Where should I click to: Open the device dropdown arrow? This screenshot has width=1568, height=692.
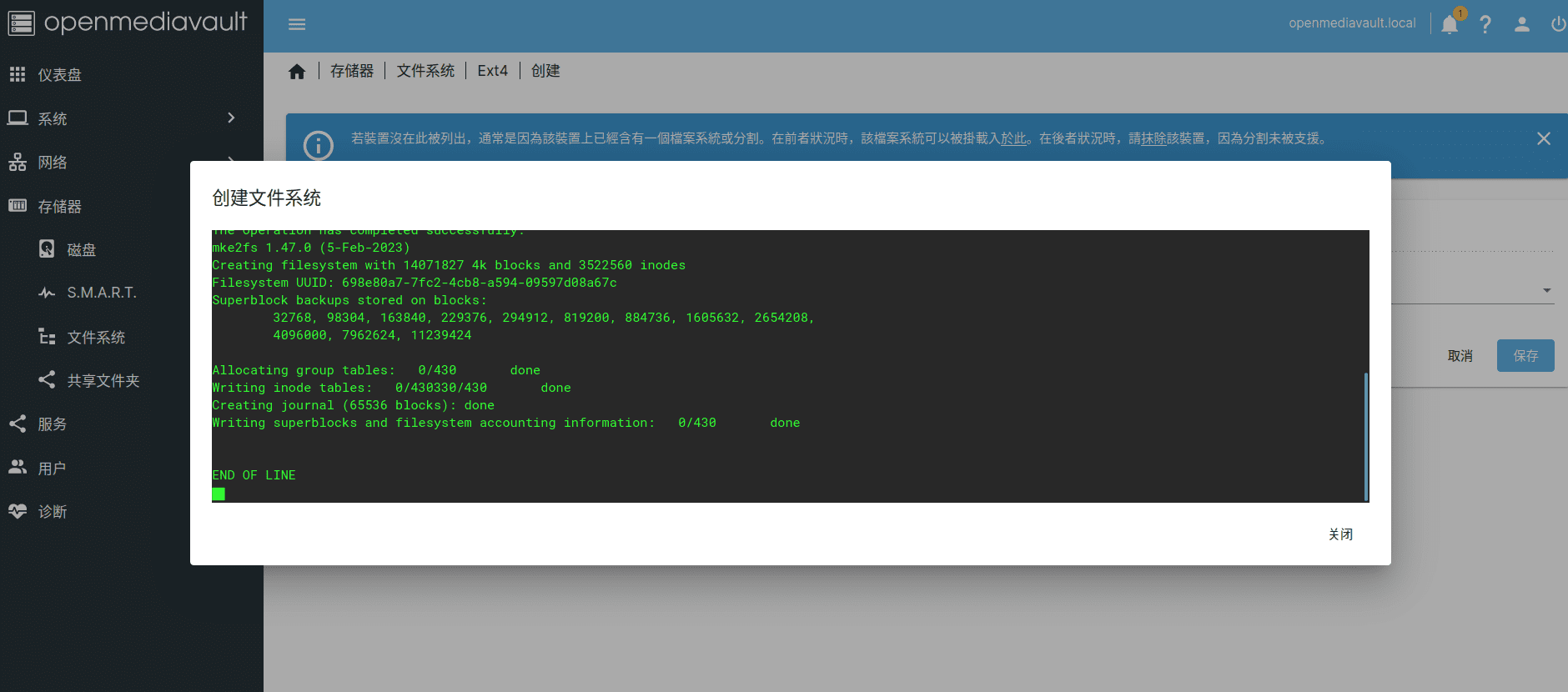[1546, 290]
